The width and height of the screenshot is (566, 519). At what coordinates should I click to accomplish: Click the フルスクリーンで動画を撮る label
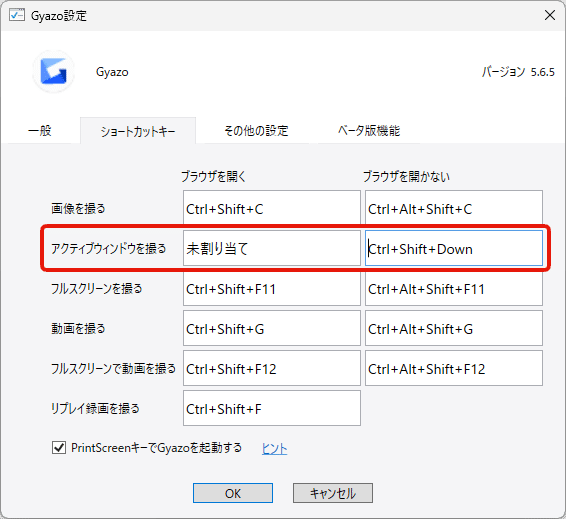point(113,368)
